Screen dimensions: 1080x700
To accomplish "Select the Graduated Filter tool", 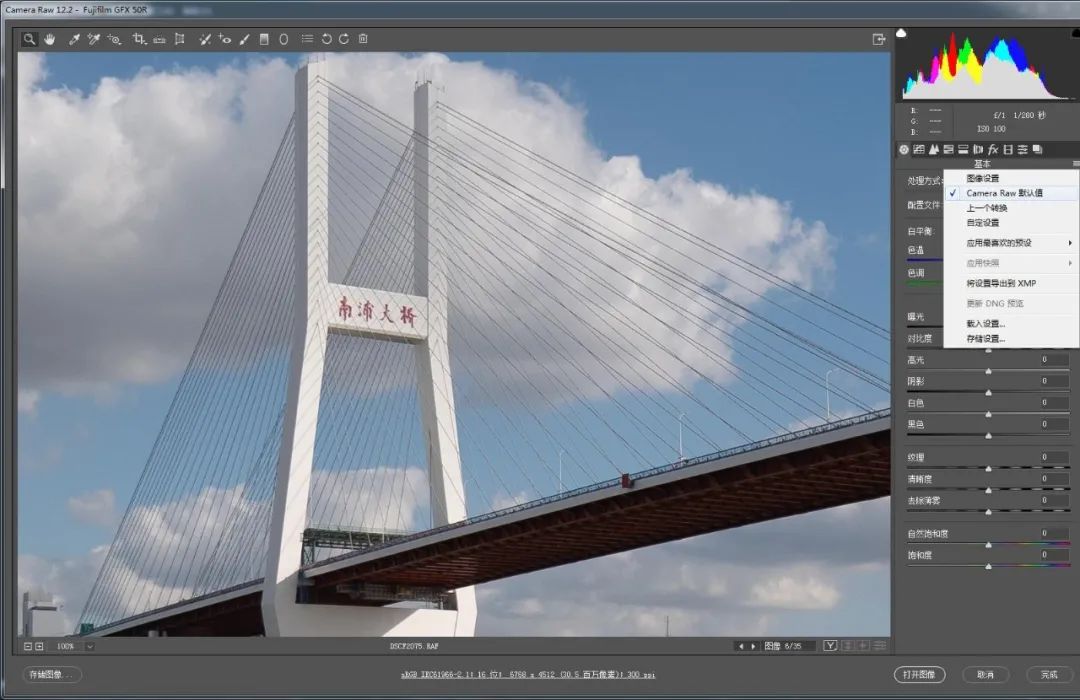I will pyautogui.click(x=264, y=39).
